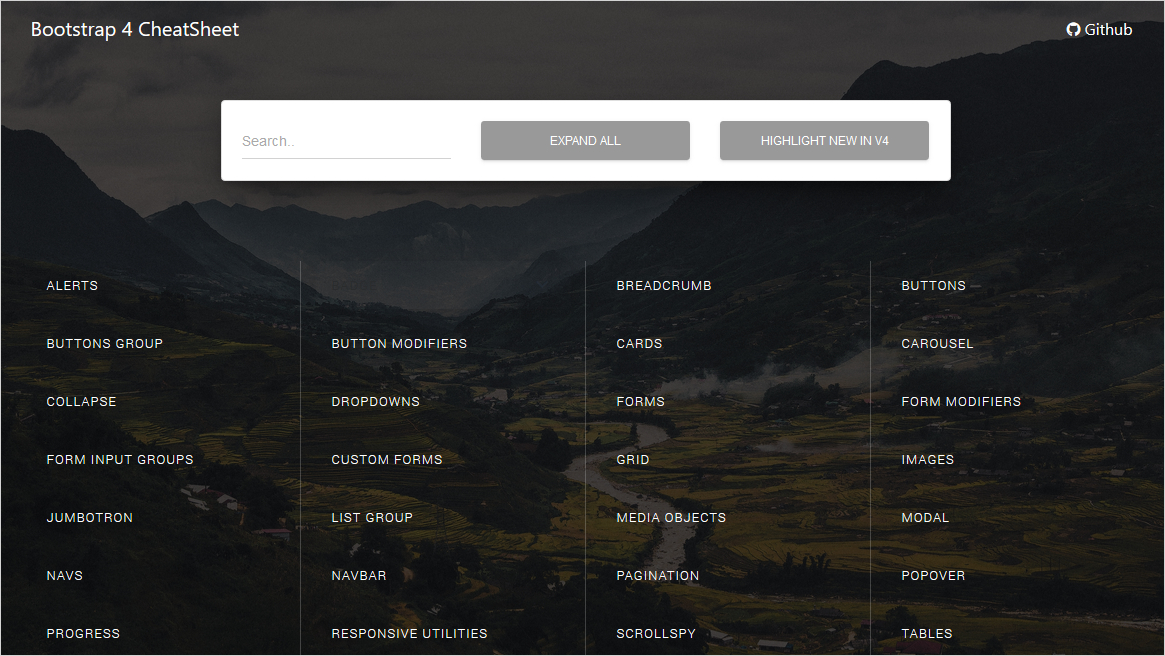Expand the Breadcrumb section
The width and height of the screenshot is (1165, 656).
[x=664, y=286]
